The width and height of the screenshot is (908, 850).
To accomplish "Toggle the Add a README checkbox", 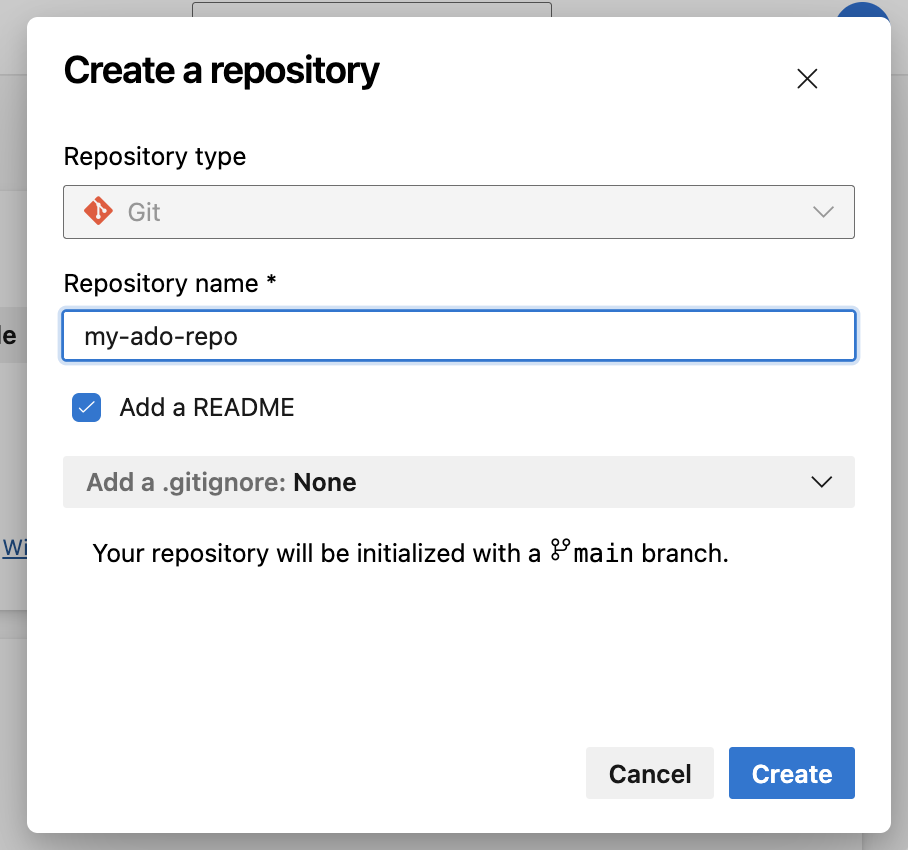I will tap(86, 407).
